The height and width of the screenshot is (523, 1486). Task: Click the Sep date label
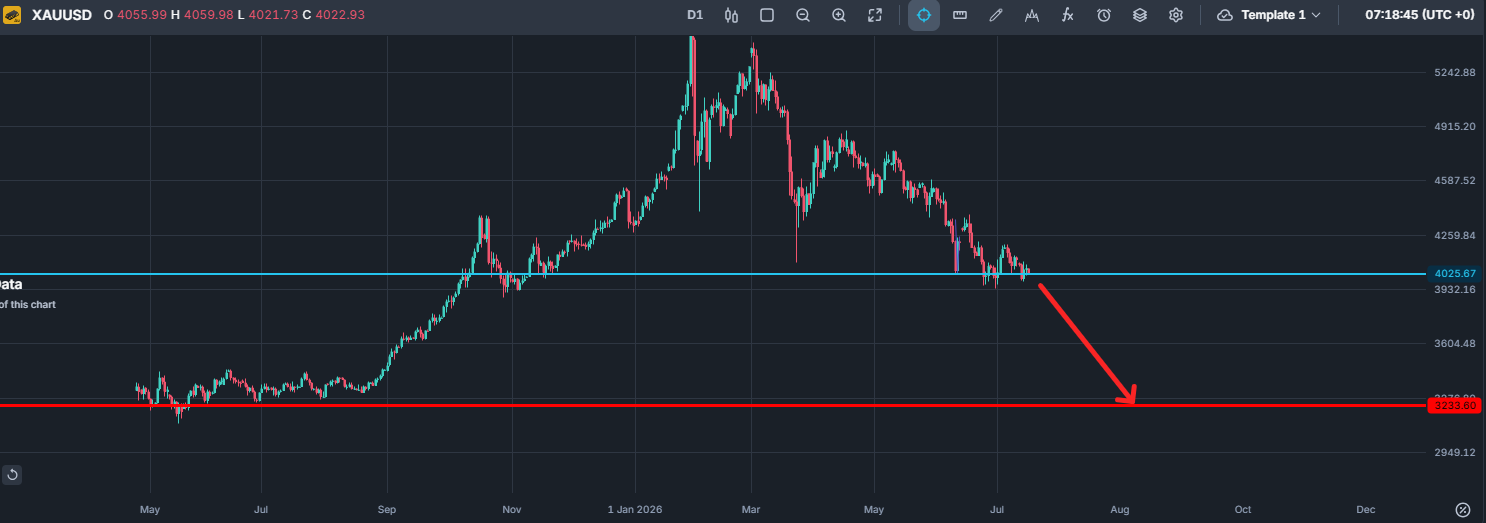pyautogui.click(x=387, y=509)
